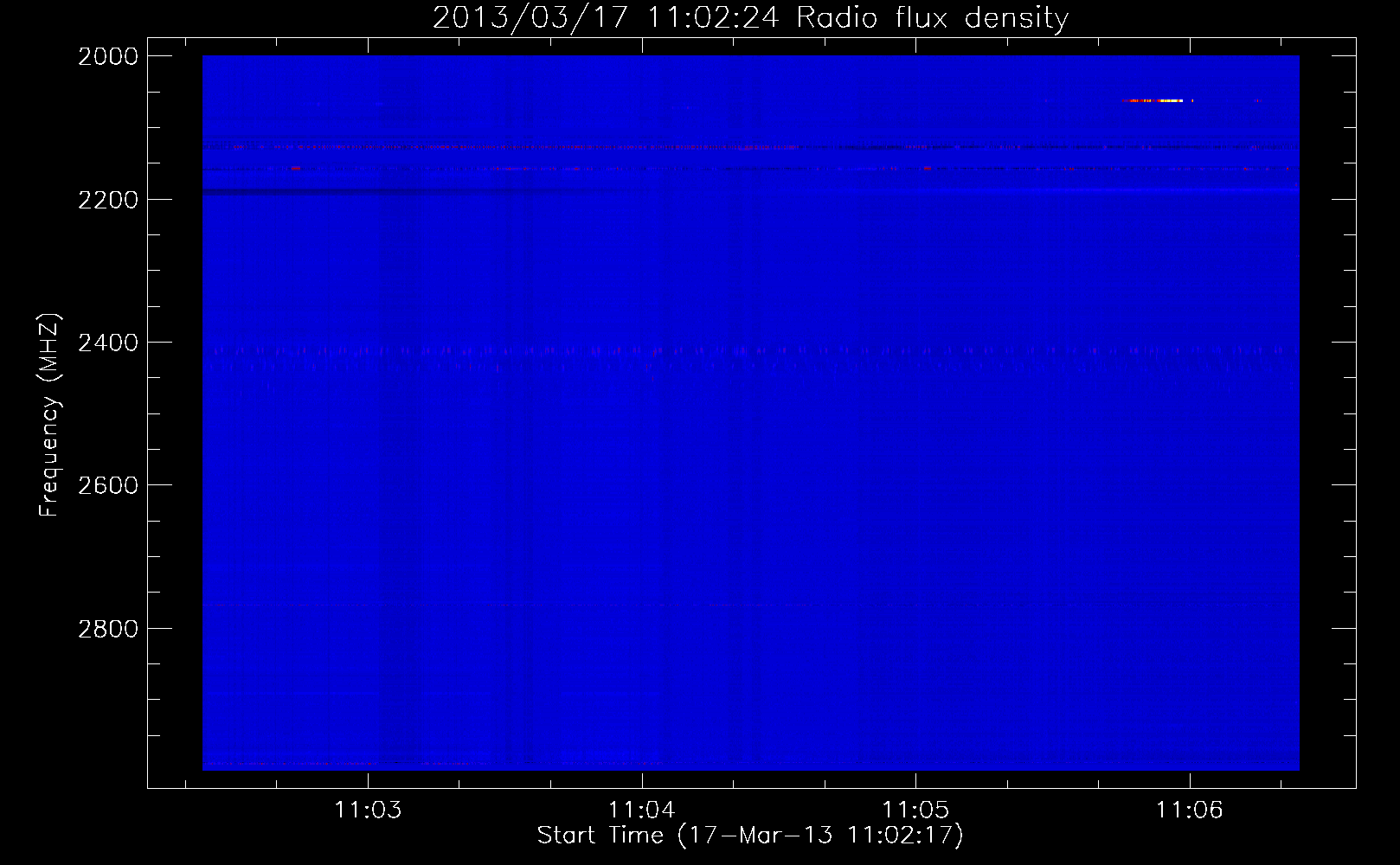
Task: Click the dark horizontal band near 2190 MHz
Action: (x=407, y=191)
